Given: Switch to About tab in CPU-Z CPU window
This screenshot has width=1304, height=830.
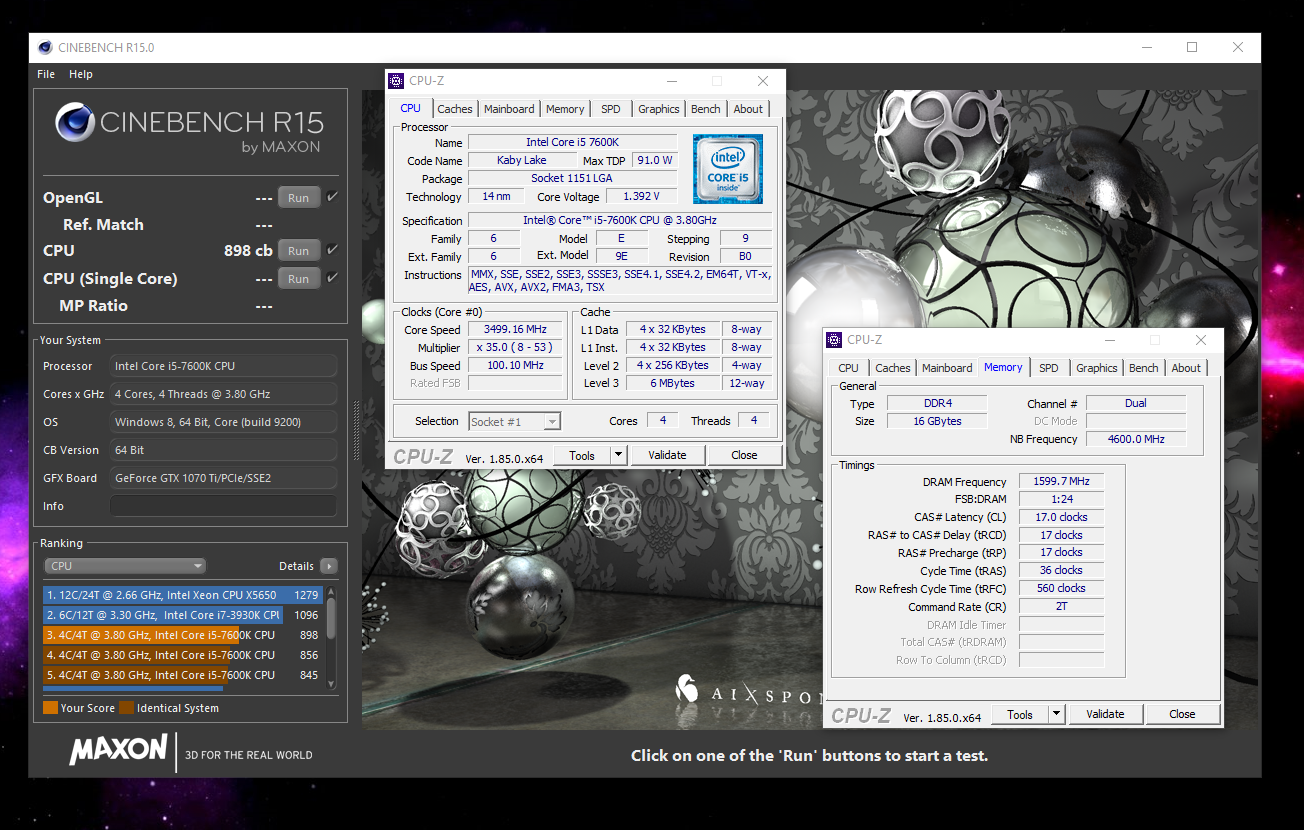Looking at the screenshot, I should pos(748,109).
